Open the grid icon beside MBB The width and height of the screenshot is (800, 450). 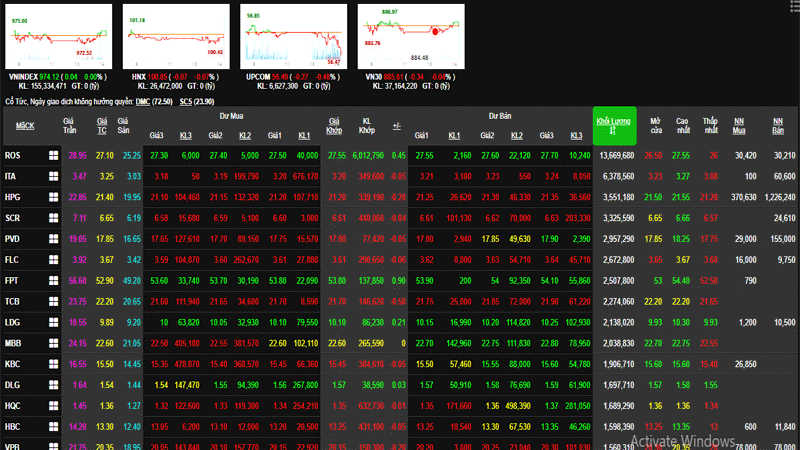[53, 344]
